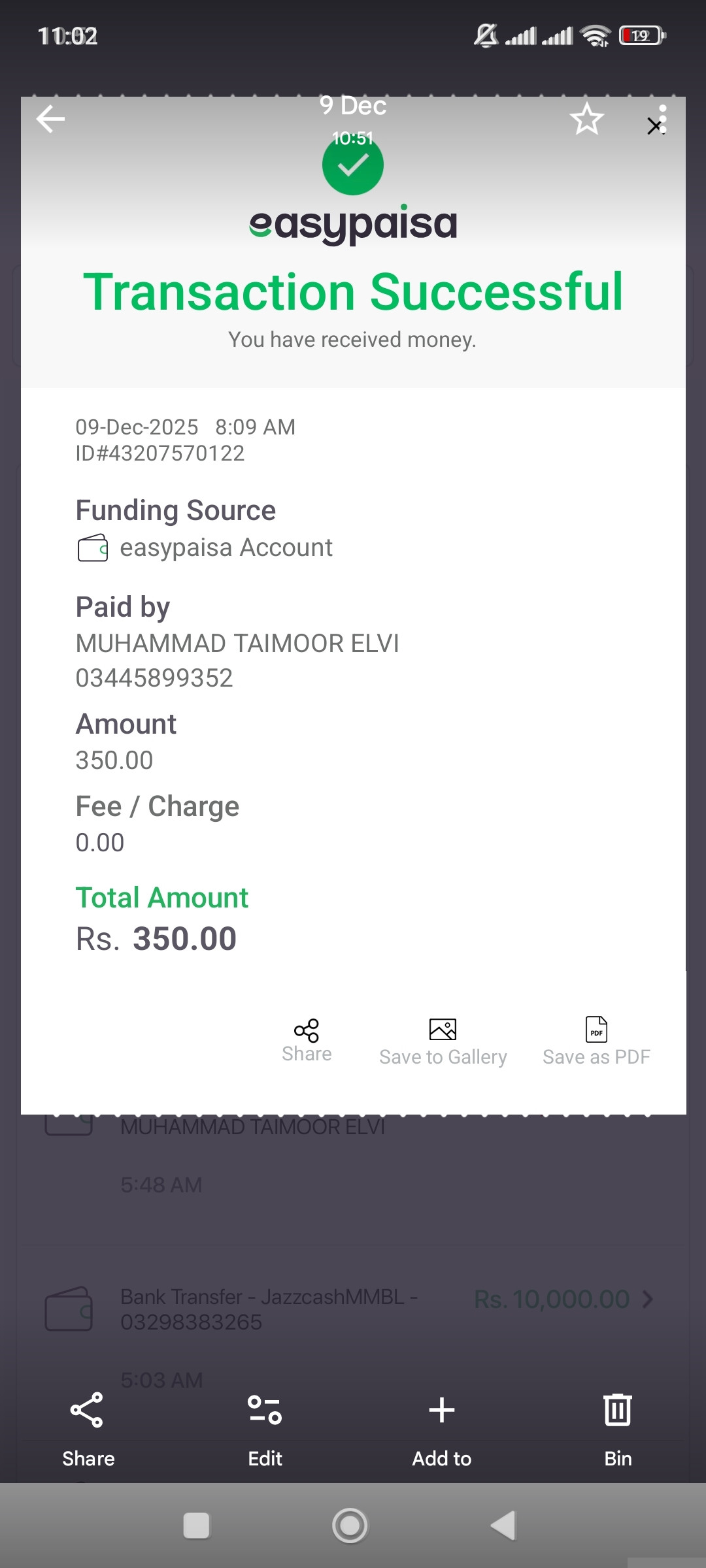
Task: Open the three-dot overflow menu
Action: [663, 119]
